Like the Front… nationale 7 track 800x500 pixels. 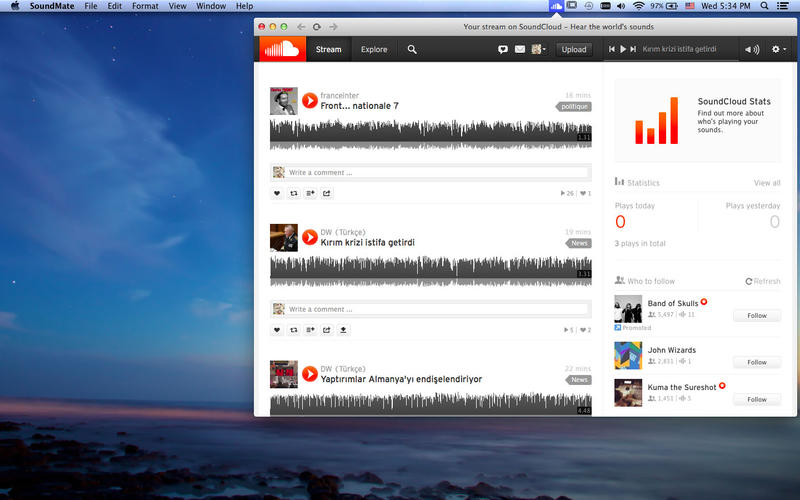[x=277, y=193]
